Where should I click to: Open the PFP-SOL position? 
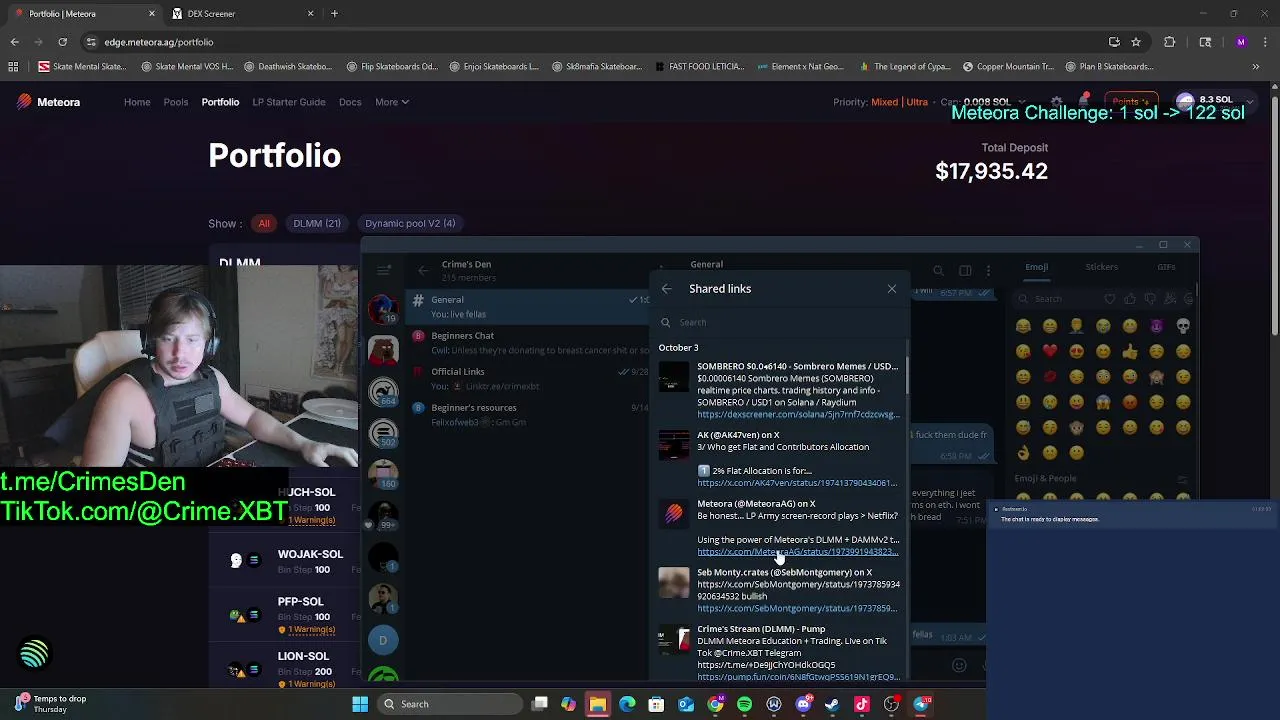(300, 602)
